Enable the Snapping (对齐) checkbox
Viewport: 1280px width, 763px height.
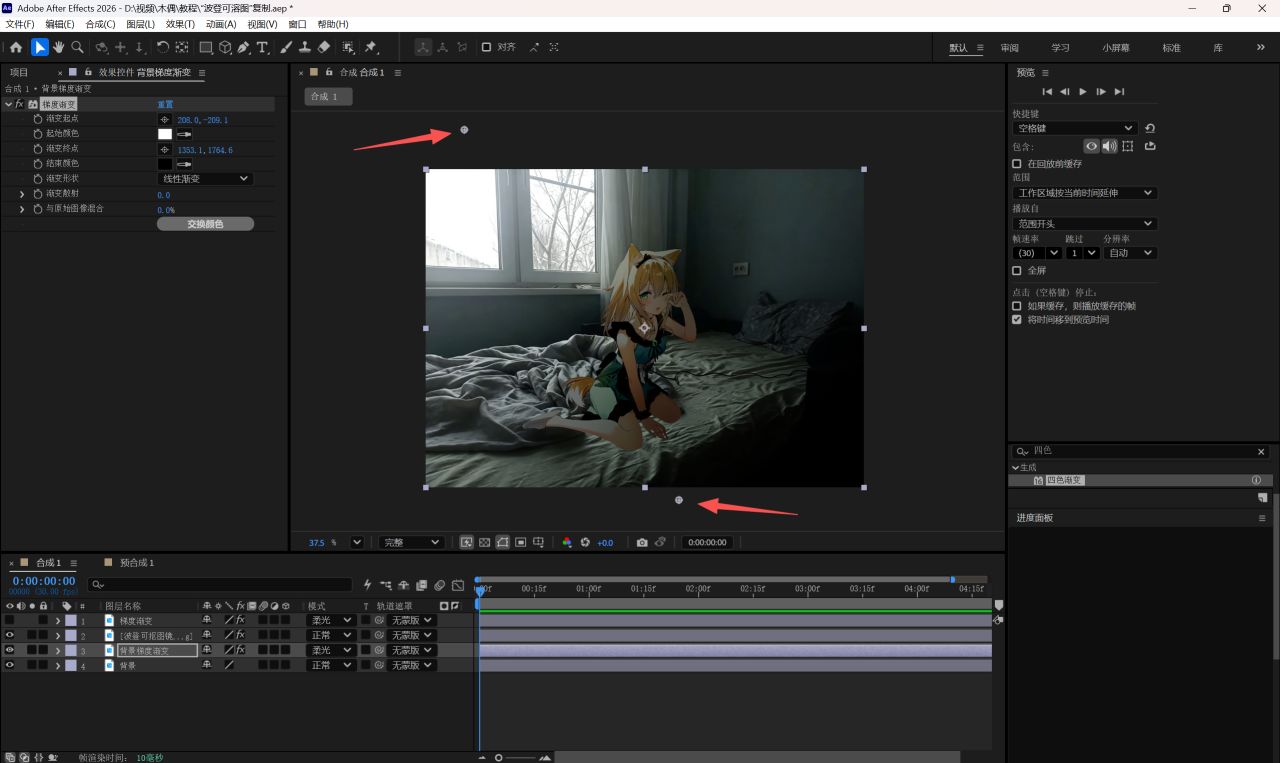point(486,47)
